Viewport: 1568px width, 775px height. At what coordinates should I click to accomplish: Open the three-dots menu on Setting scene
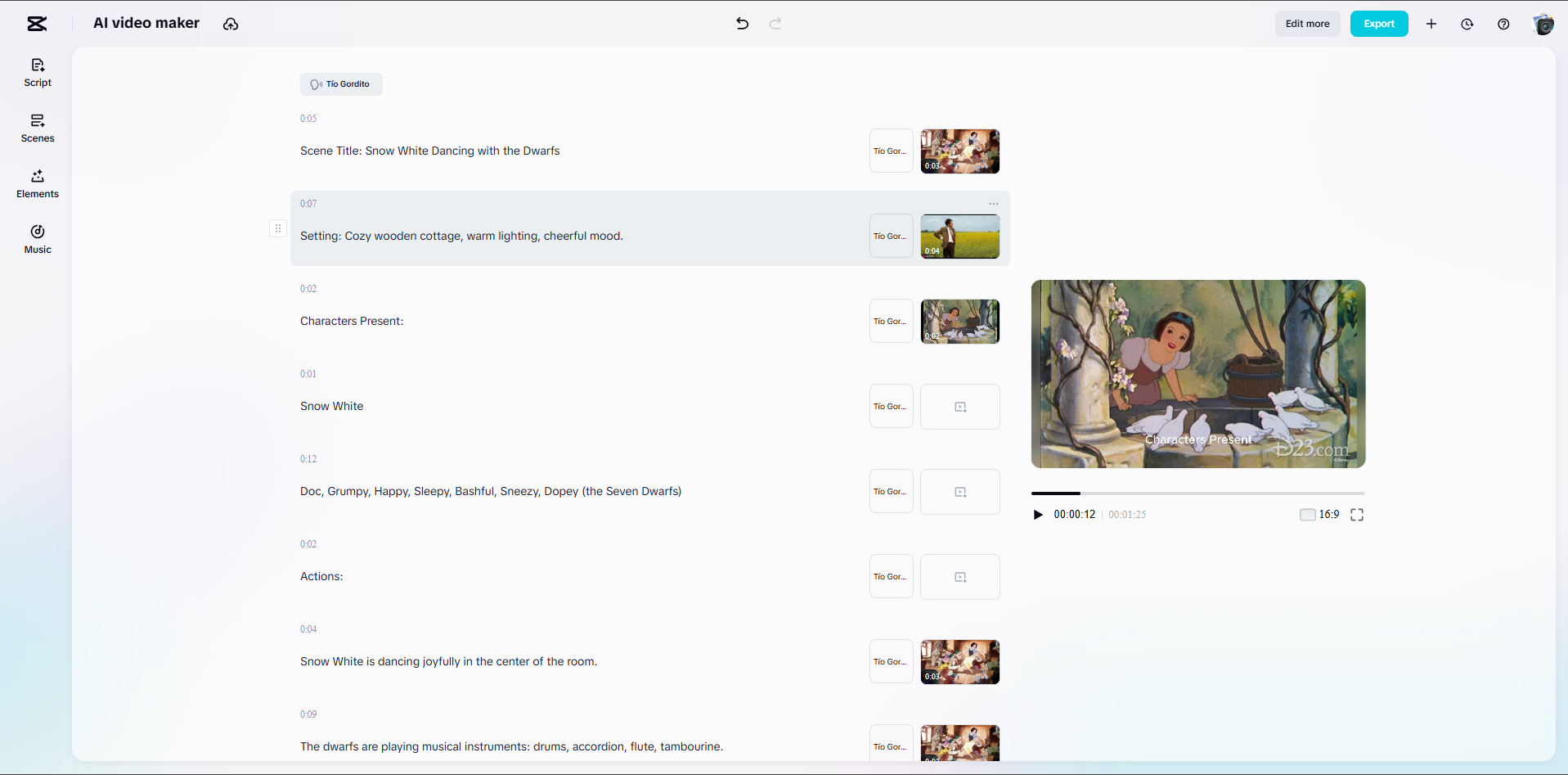coord(993,204)
